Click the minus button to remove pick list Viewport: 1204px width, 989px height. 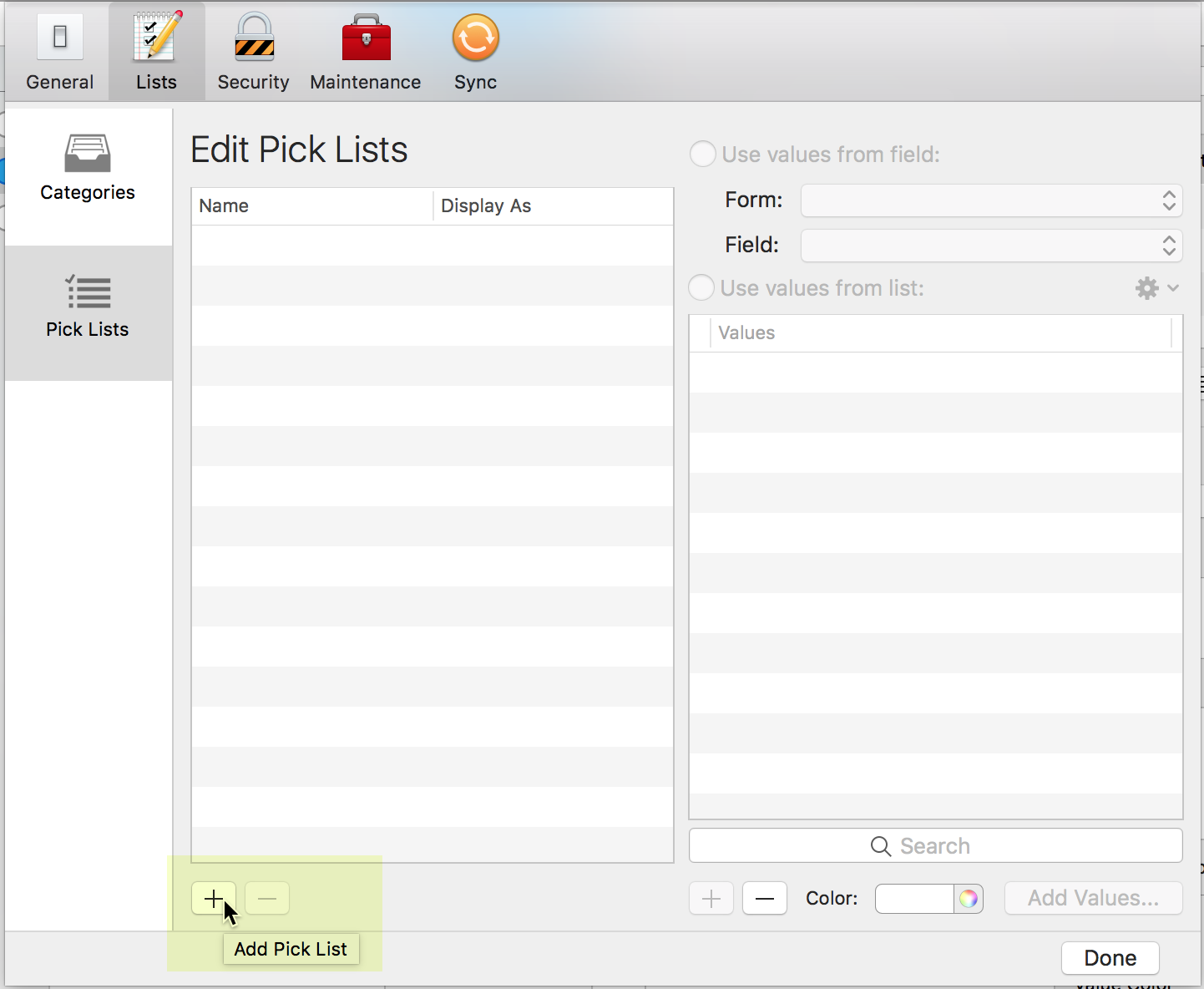(x=267, y=899)
